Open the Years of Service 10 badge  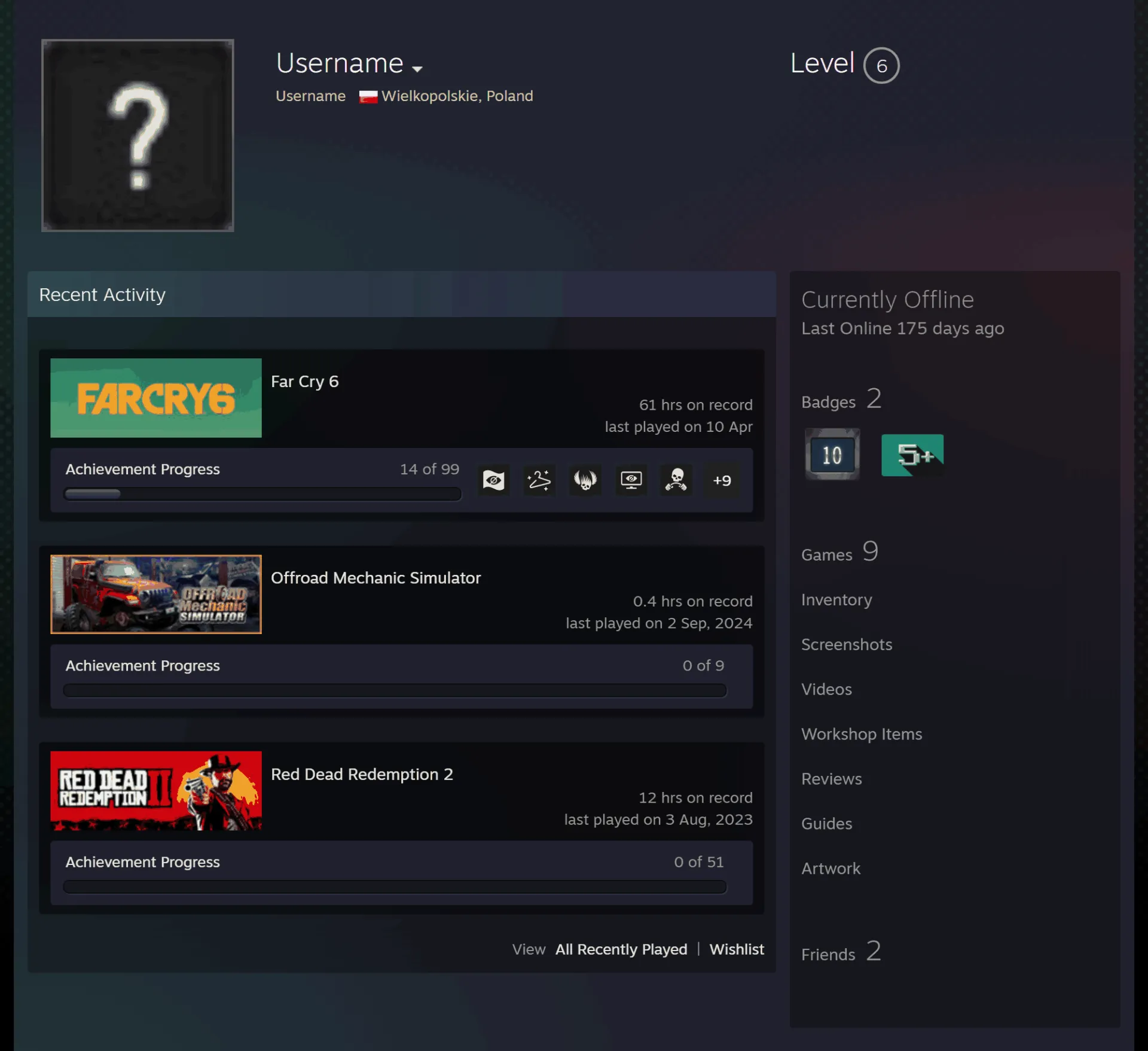pyautogui.click(x=832, y=455)
